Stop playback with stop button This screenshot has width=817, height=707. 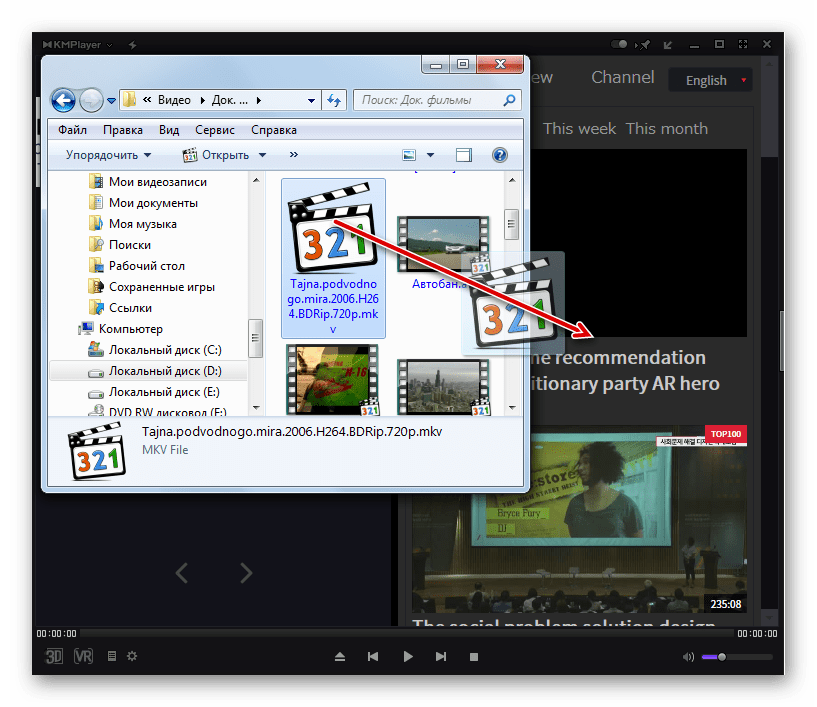point(474,657)
